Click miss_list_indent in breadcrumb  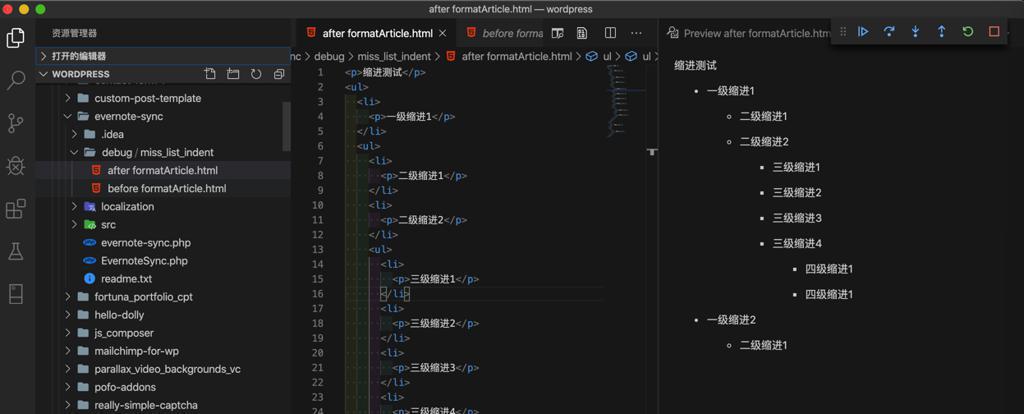394,56
